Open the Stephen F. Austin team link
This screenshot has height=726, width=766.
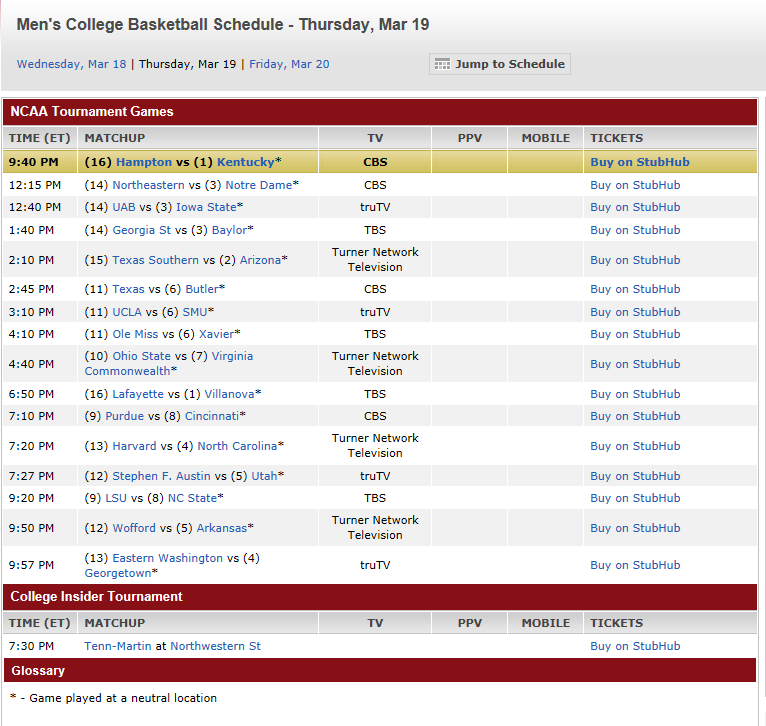point(161,476)
